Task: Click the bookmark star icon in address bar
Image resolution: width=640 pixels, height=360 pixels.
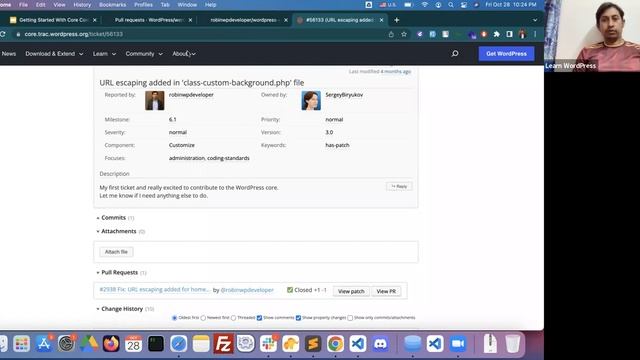Action: pyautogui.click(x=404, y=34)
